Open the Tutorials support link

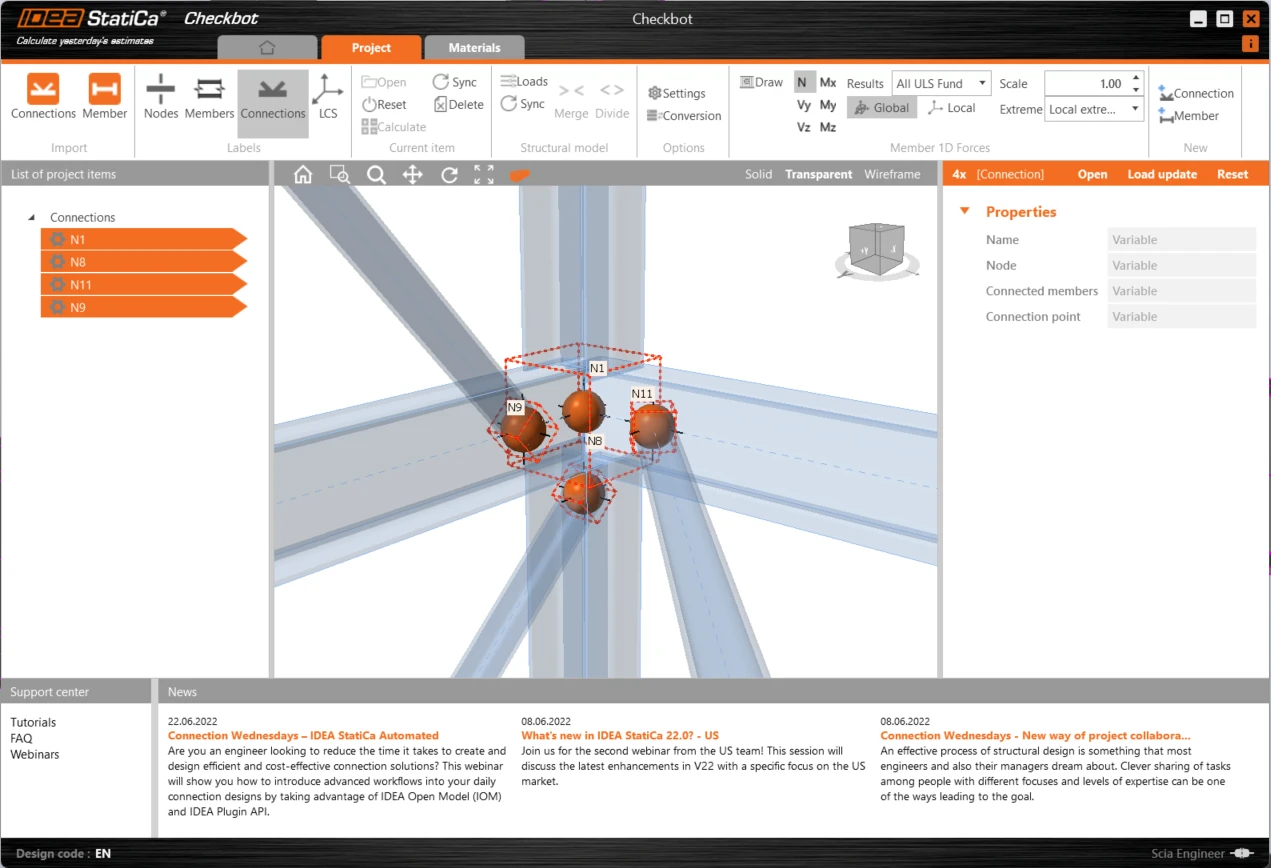click(x=33, y=722)
